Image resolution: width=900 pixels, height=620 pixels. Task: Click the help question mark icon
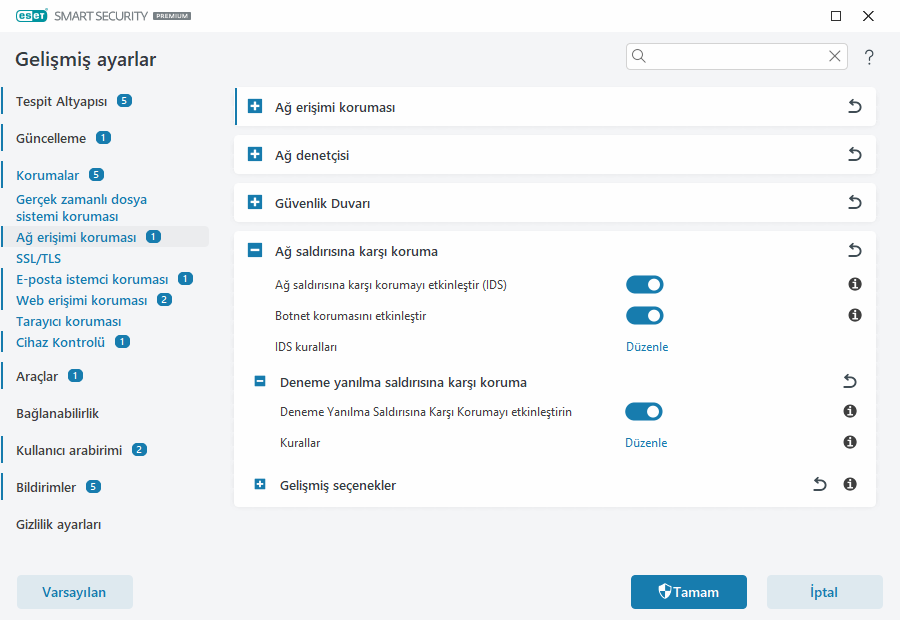pos(869,57)
